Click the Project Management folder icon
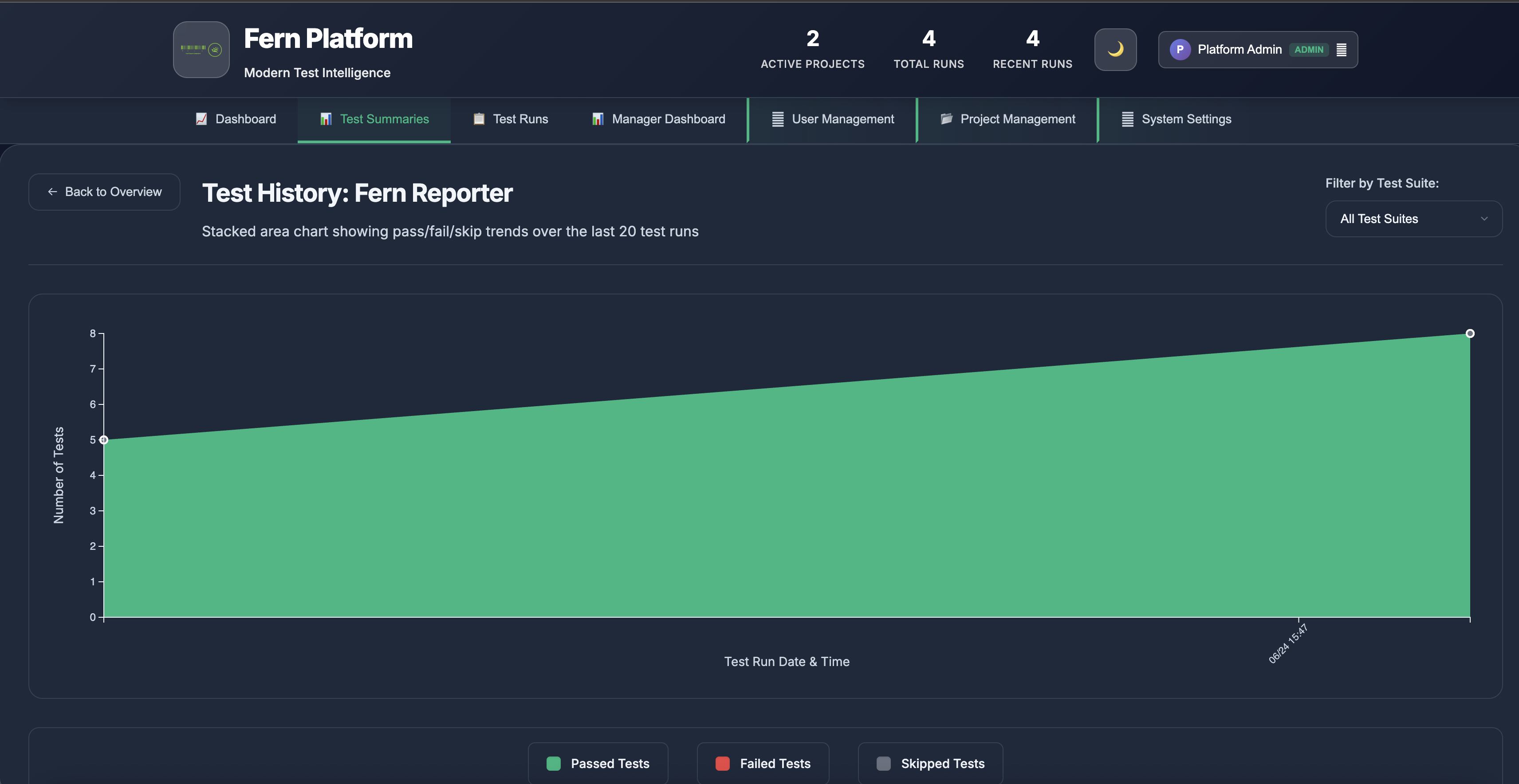Screen dimensions: 1519x784 click(x=946, y=119)
